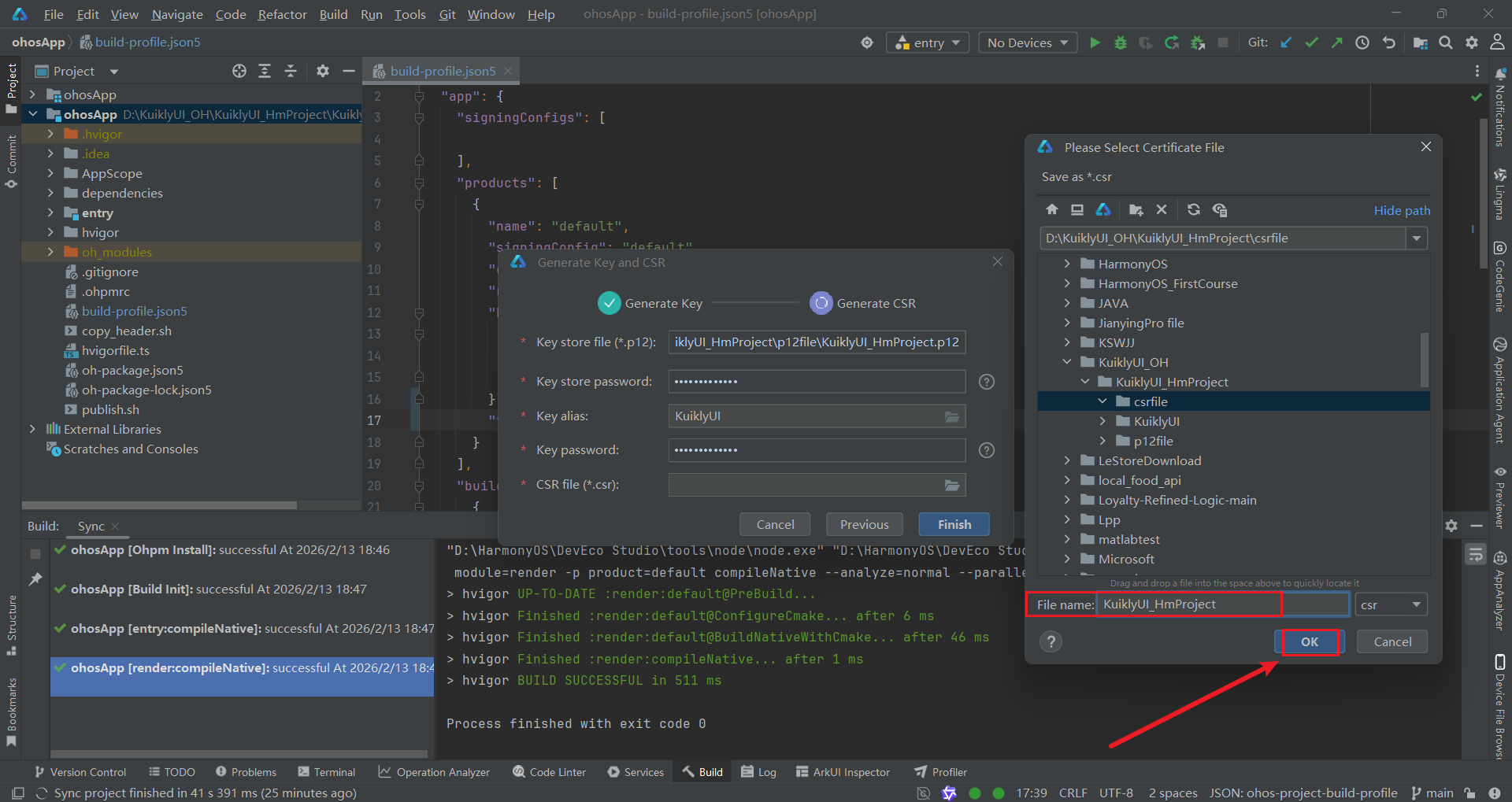Viewport: 1512px width, 802px height.
Task: Open Search Everywhere magnifier icon
Action: [x=1446, y=43]
